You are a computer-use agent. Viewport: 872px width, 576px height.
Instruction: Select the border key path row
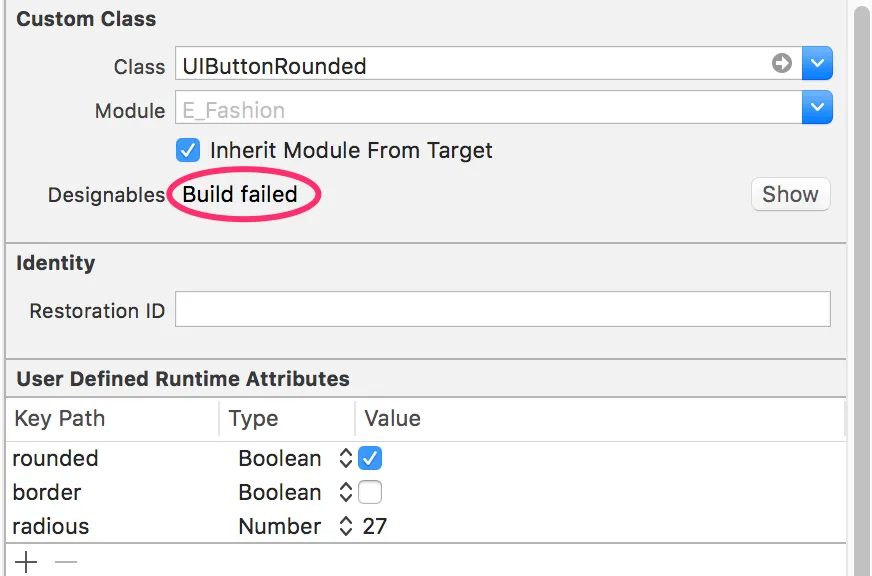point(47,493)
